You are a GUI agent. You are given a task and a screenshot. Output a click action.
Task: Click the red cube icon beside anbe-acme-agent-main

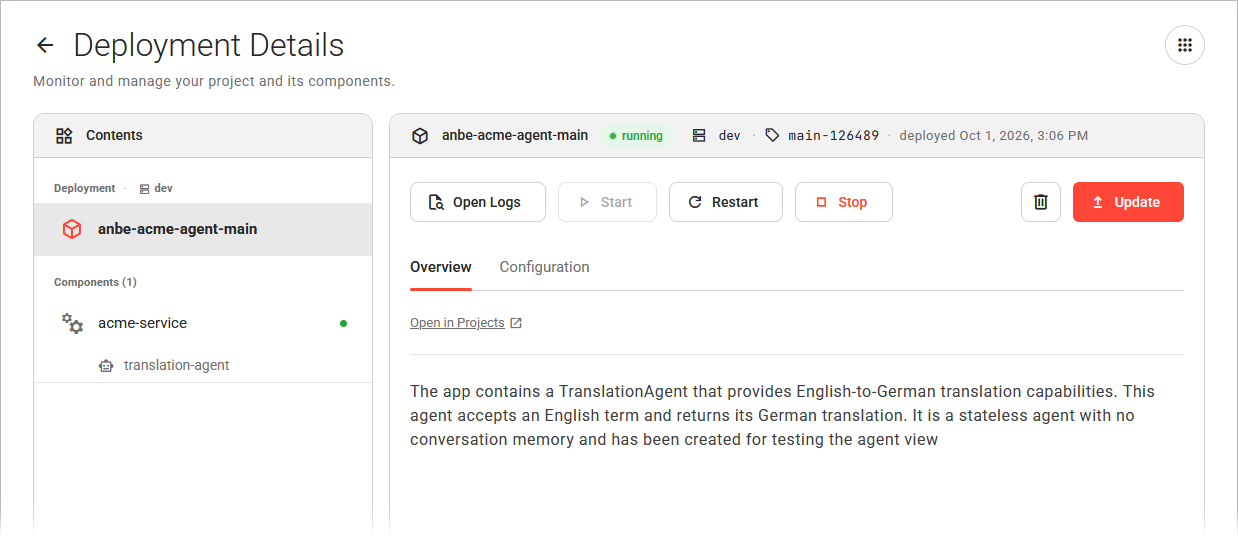coord(72,229)
